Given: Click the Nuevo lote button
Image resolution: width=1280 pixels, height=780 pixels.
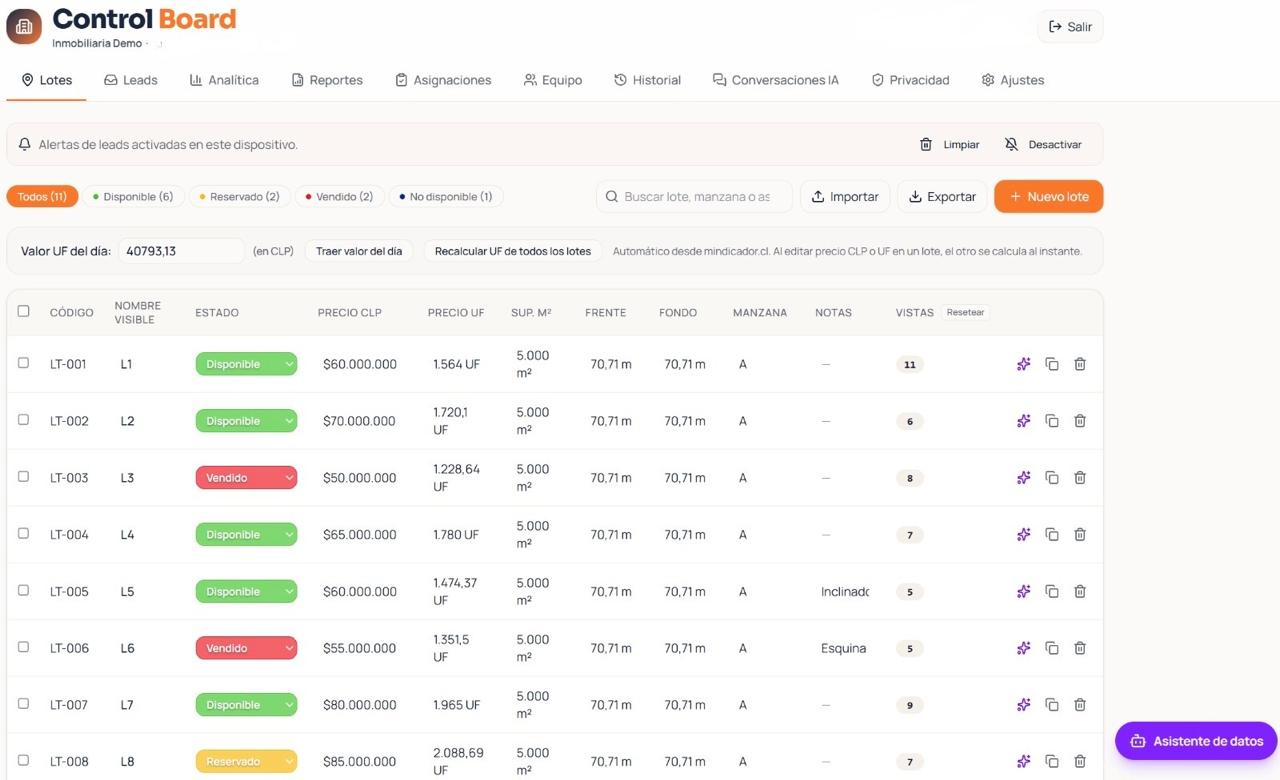Looking at the screenshot, I should click(1048, 197).
